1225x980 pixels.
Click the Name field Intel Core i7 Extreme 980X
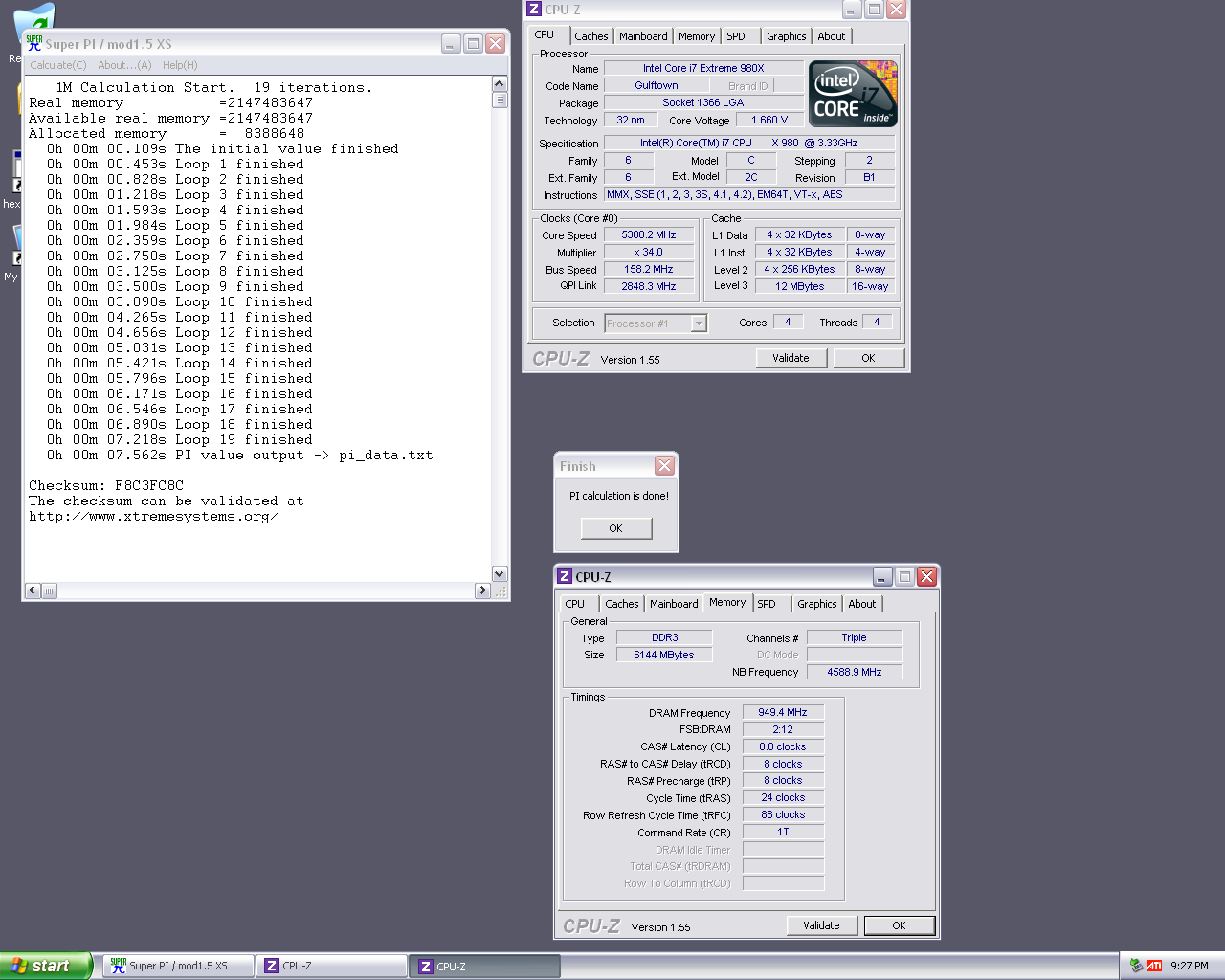(x=703, y=68)
